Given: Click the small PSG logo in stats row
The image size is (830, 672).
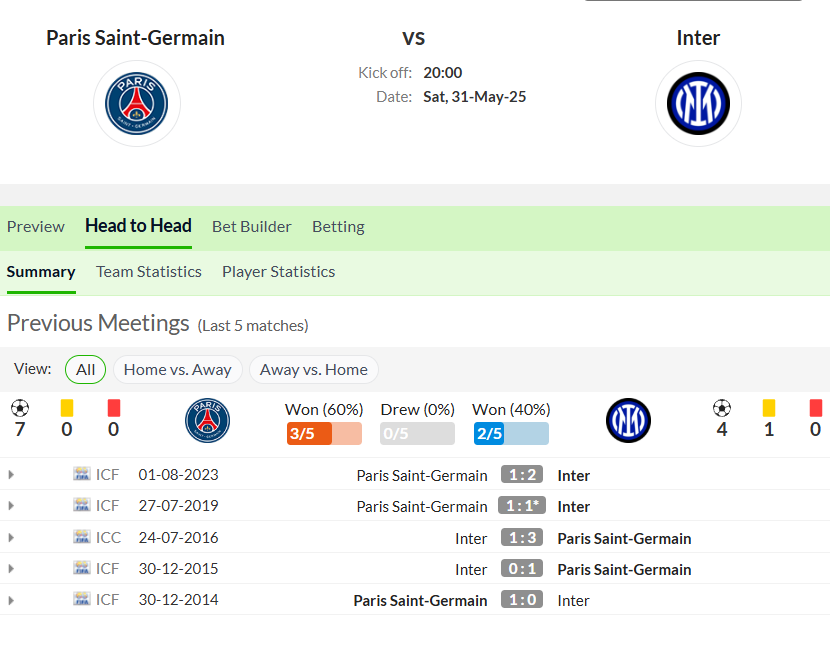Looking at the screenshot, I should [x=208, y=420].
